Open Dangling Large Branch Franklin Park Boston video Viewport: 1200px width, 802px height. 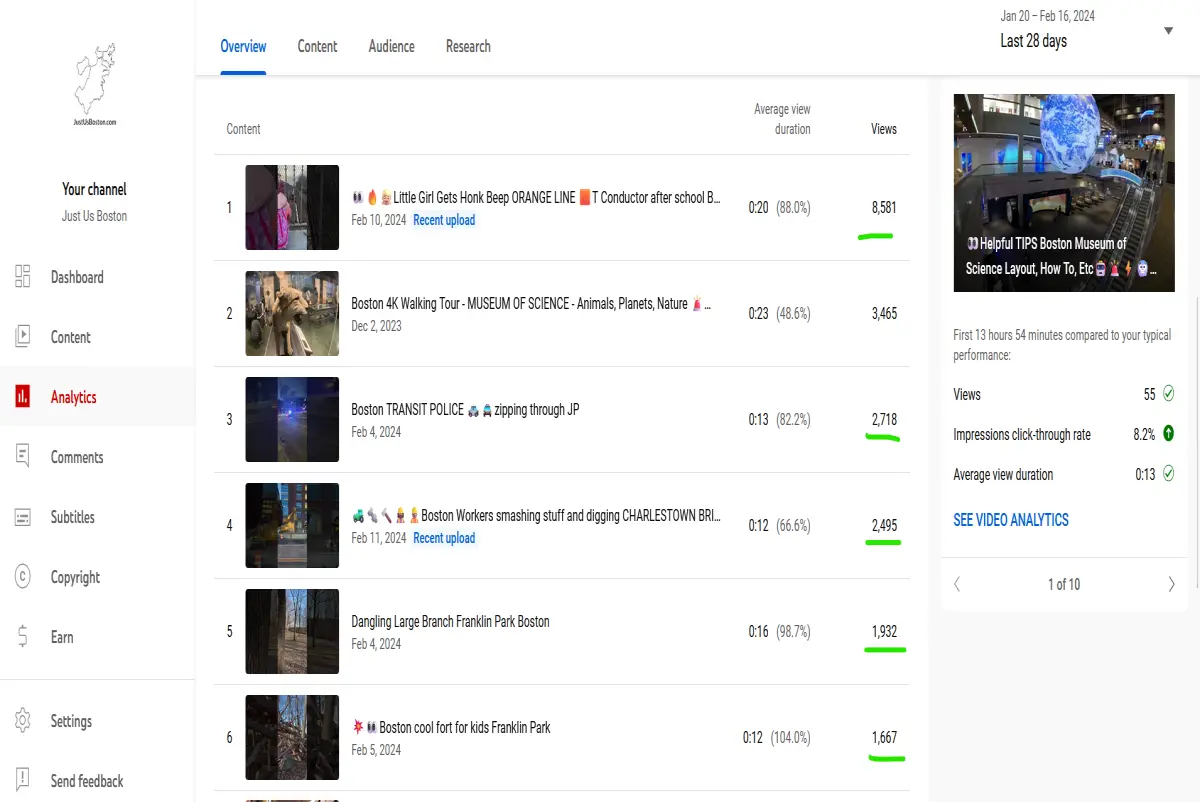(x=450, y=622)
